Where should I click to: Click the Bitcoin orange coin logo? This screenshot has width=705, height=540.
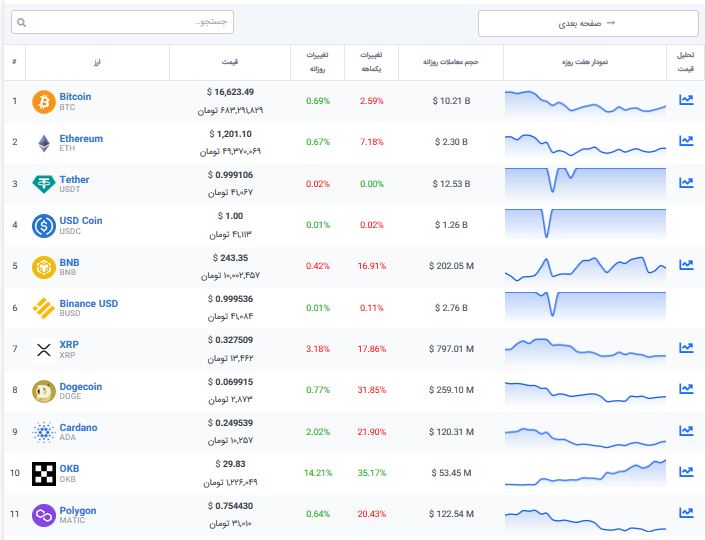tap(44, 102)
